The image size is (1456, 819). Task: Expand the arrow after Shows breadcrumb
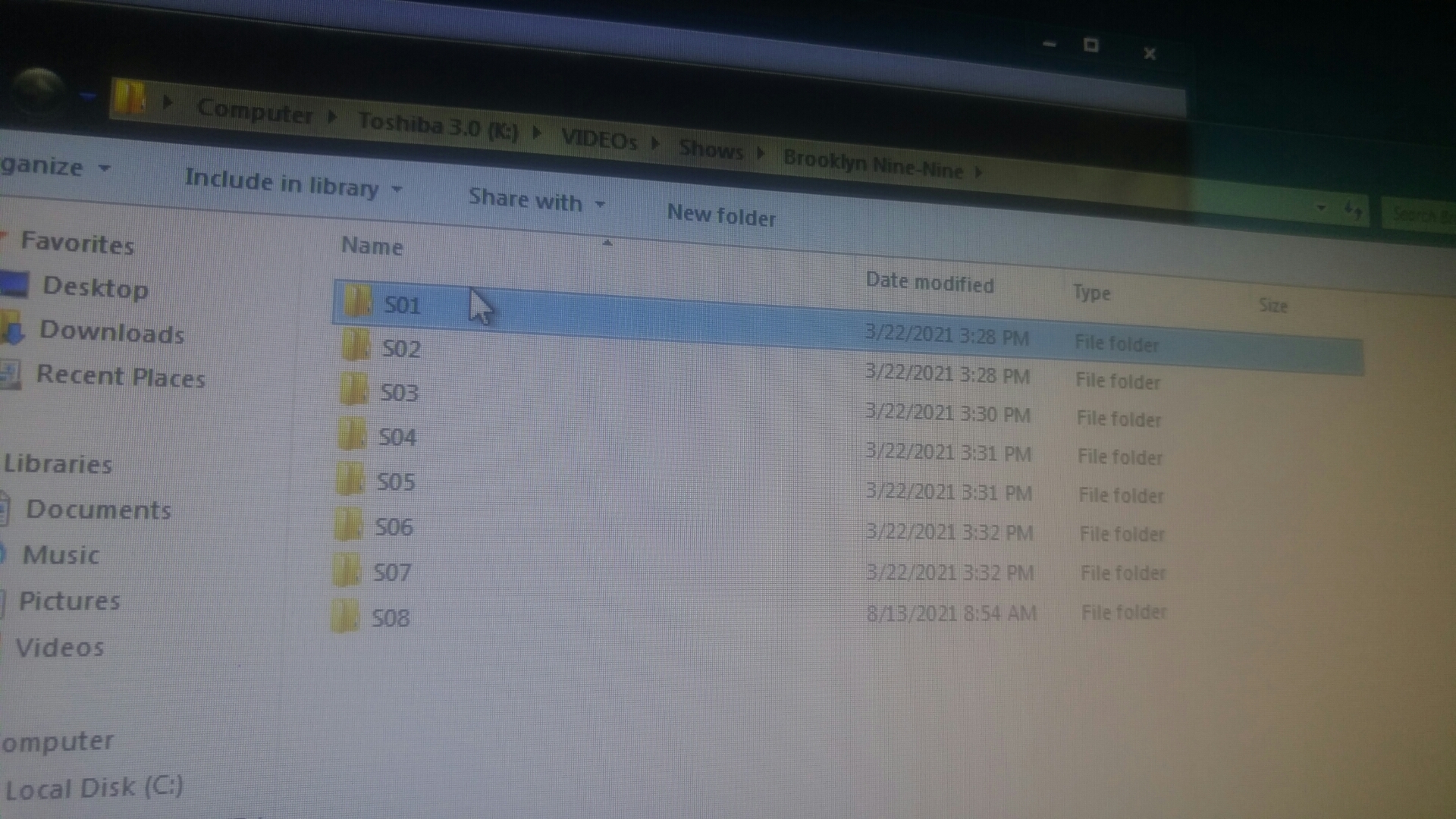click(x=761, y=153)
